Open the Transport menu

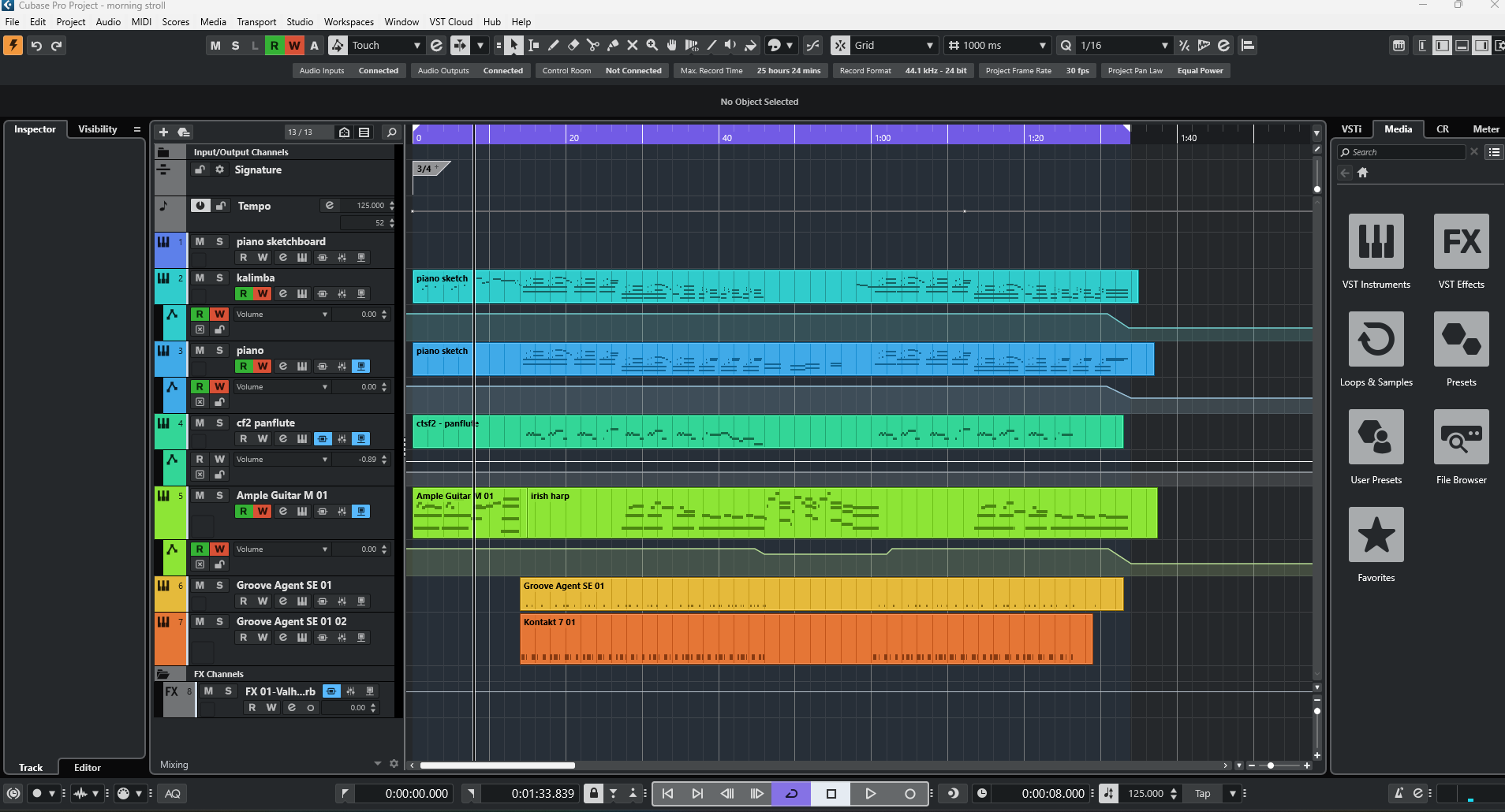tap(256, 22)
